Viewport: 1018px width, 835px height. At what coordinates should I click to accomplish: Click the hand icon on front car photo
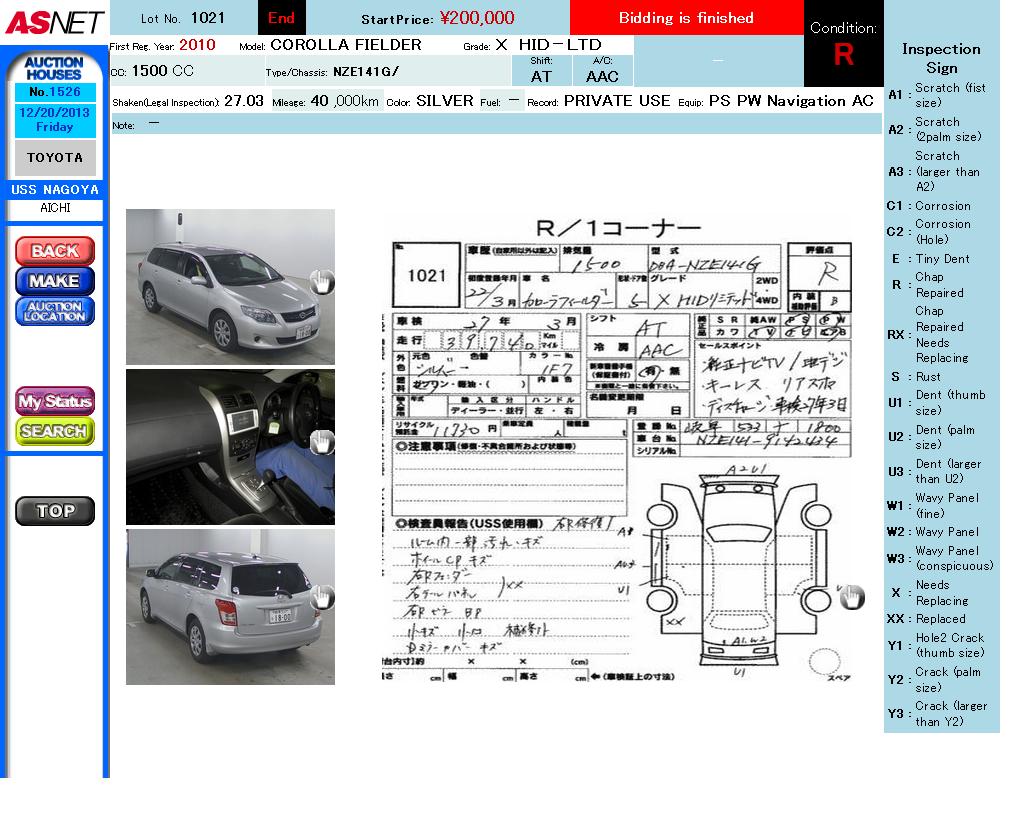pyautogui.click(x=321, y=282)
